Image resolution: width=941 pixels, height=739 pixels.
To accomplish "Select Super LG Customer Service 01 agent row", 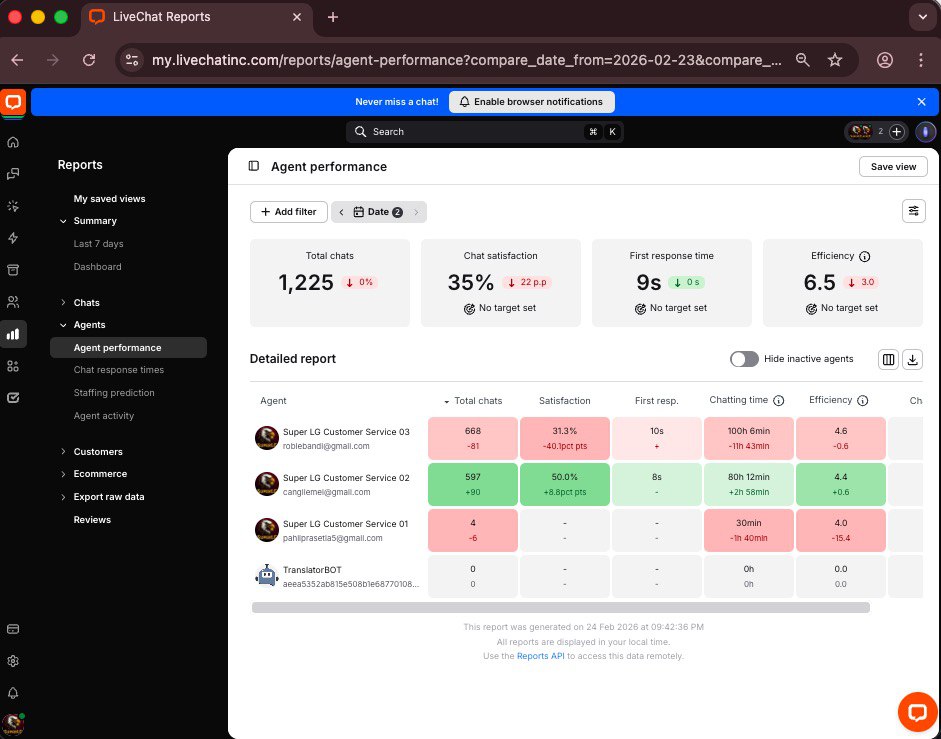I will (338, 531).
